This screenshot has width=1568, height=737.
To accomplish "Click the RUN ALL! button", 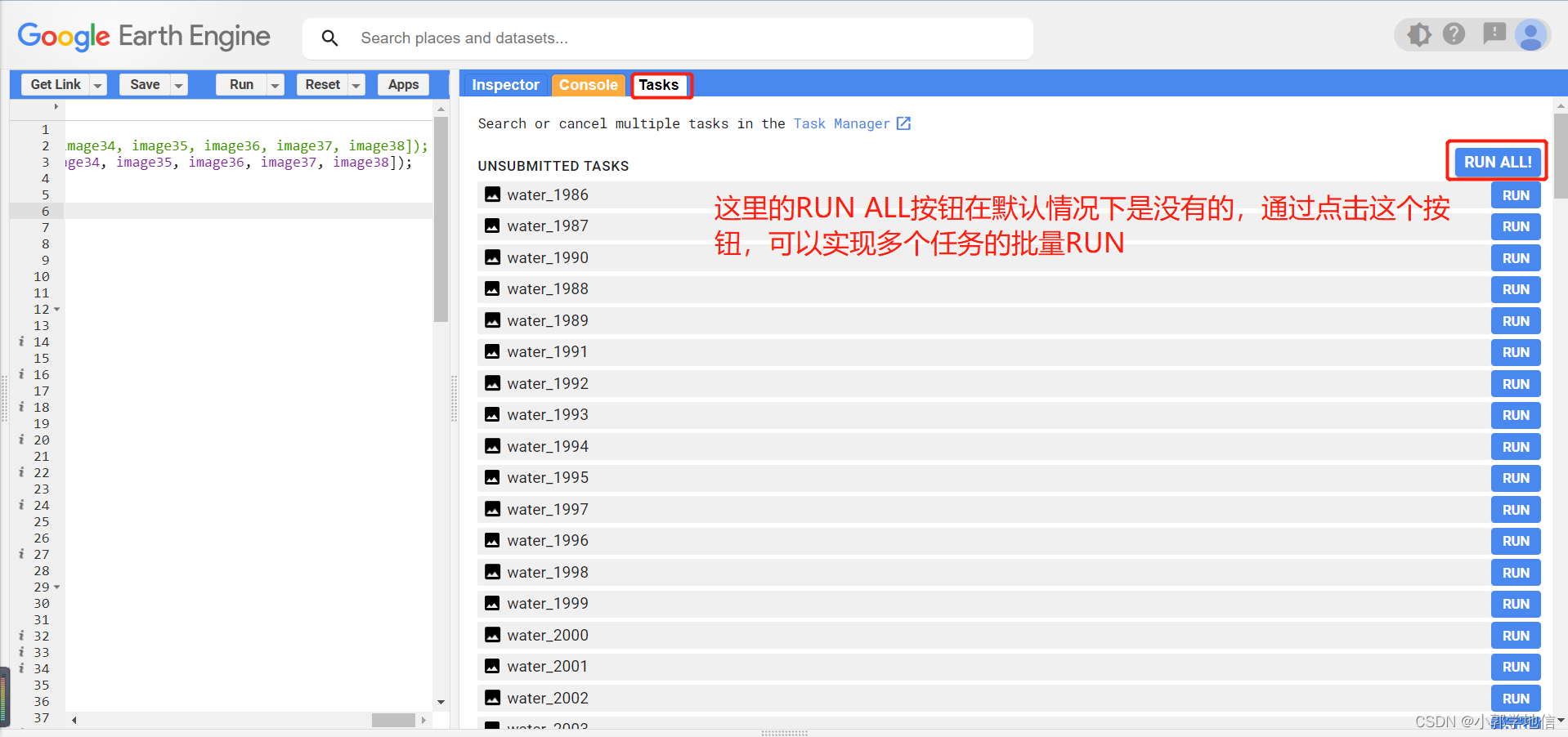I will (1496, 161).
